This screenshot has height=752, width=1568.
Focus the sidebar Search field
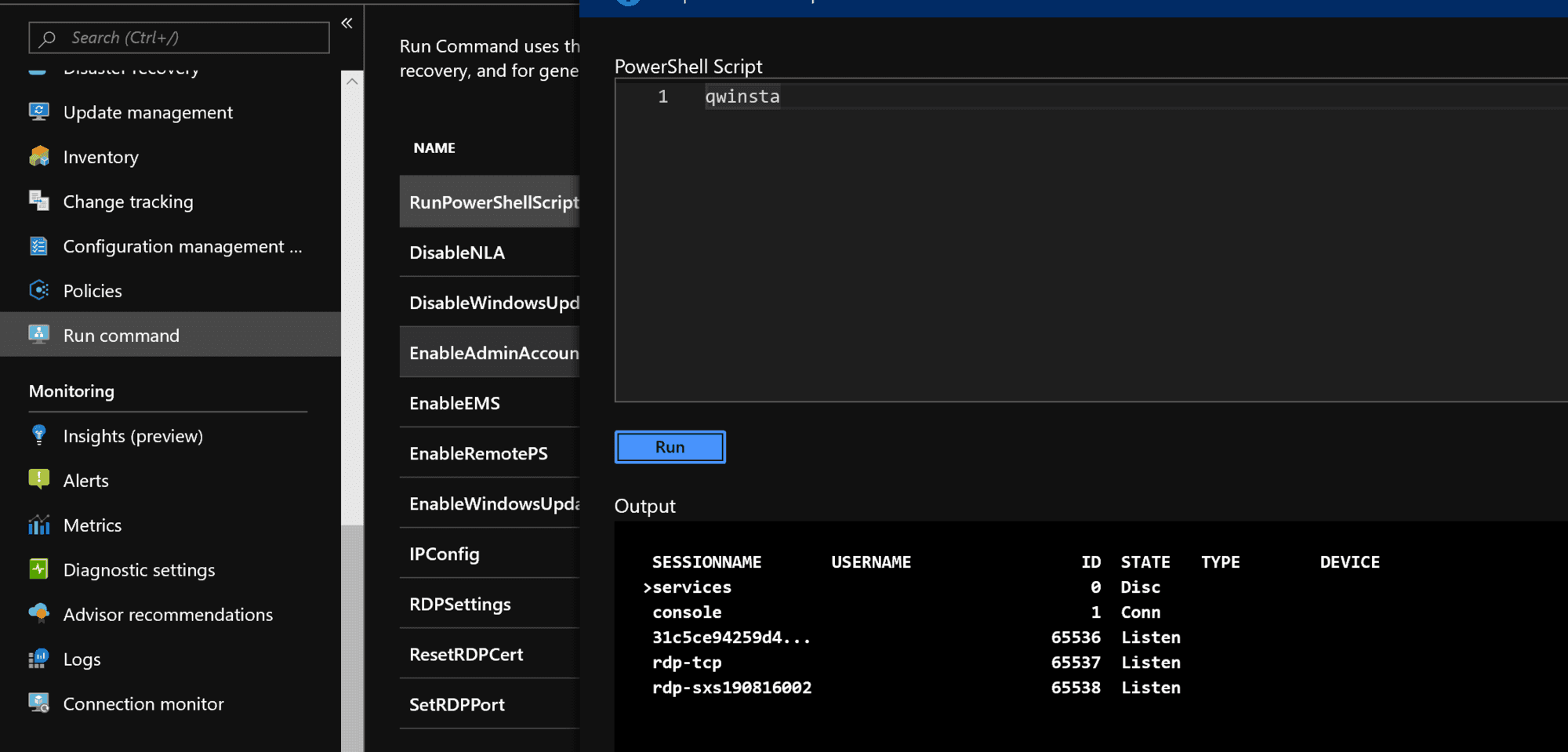tap(179, 38)
